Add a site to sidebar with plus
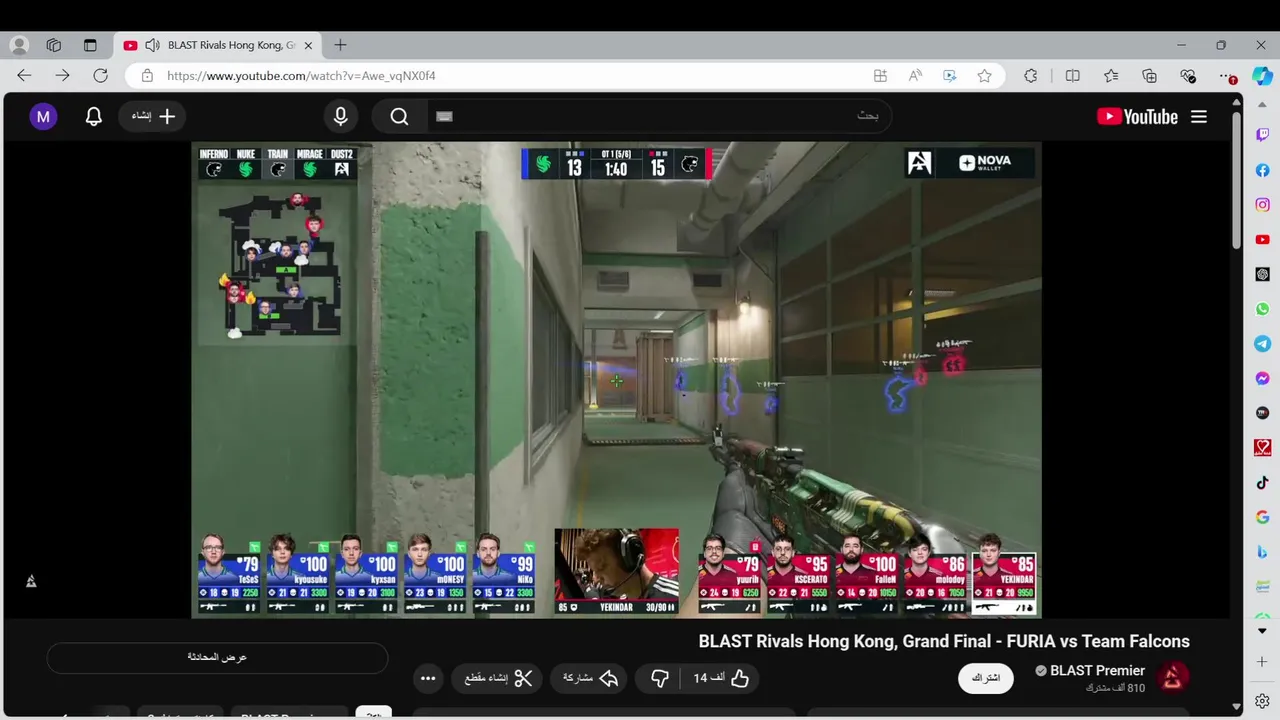This screenshot has height=720, width=1280. point(1262,662)
